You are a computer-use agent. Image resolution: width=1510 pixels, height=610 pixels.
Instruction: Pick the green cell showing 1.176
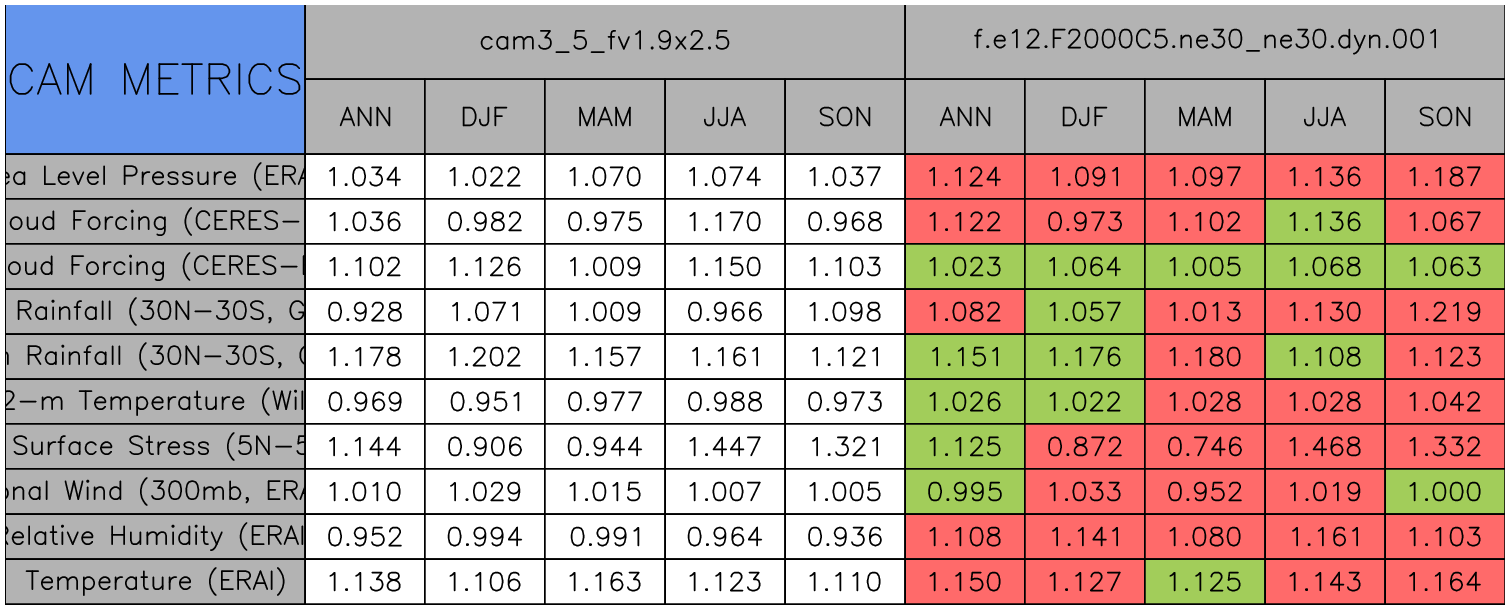(x=1084, y=356)
